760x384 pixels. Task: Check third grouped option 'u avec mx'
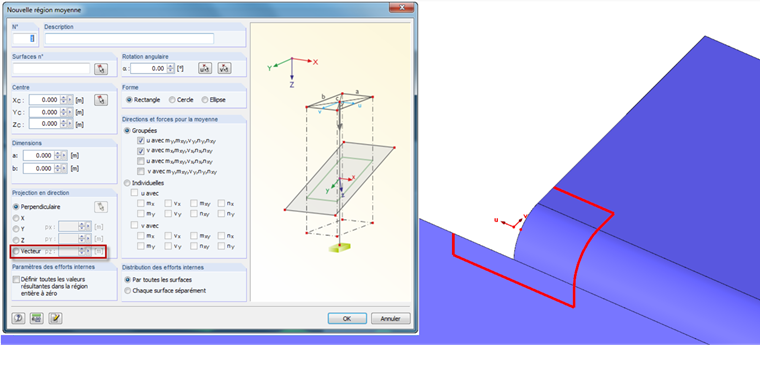[x=141, y=161]
